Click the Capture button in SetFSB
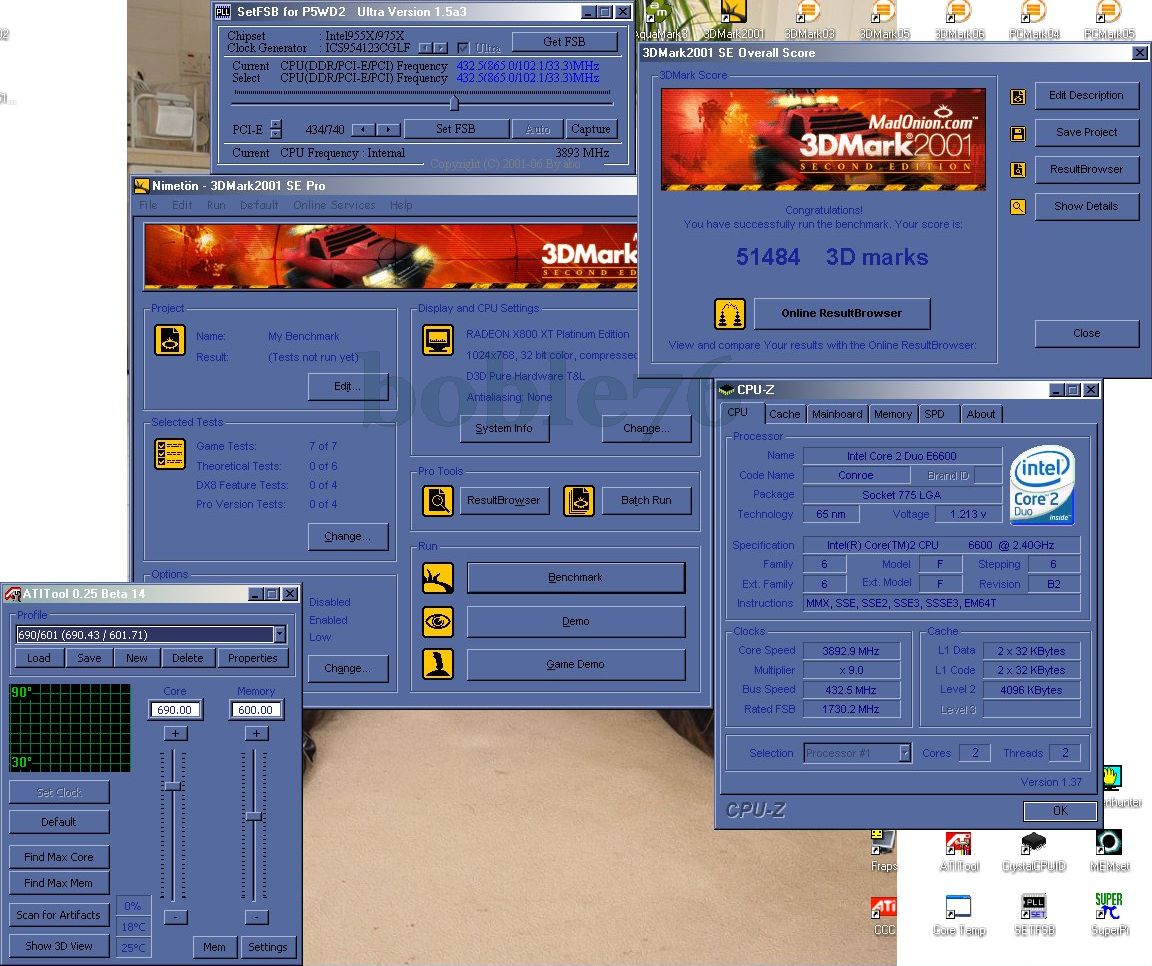This screenshot has height=966, width=1152. point(591,129)
